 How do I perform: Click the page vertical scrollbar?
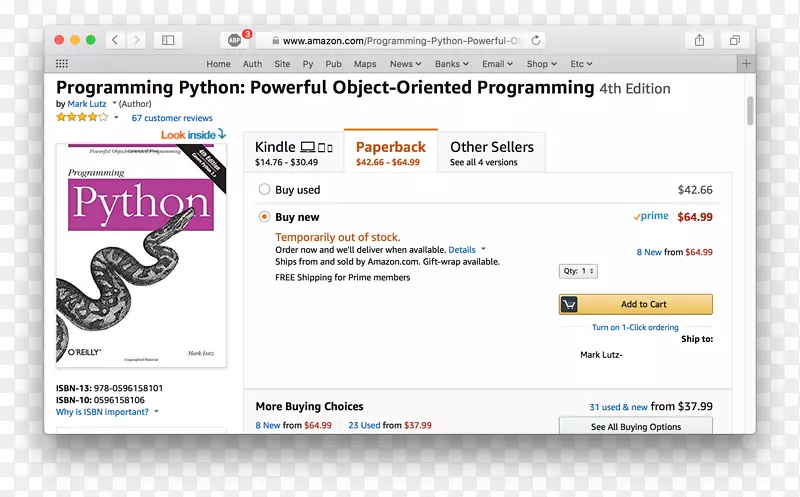(x=750, y=111)
